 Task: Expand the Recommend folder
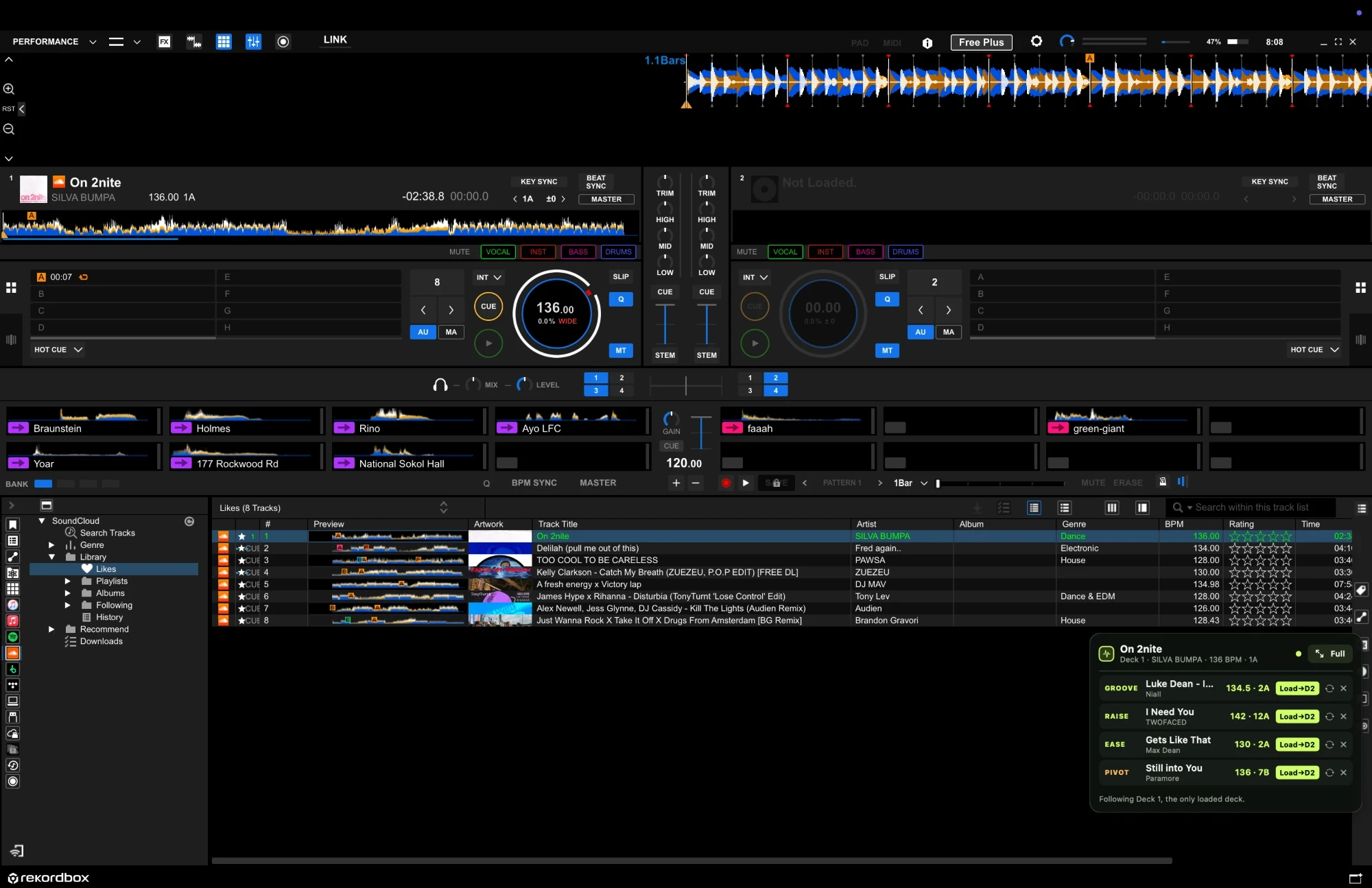pos(51,629)
